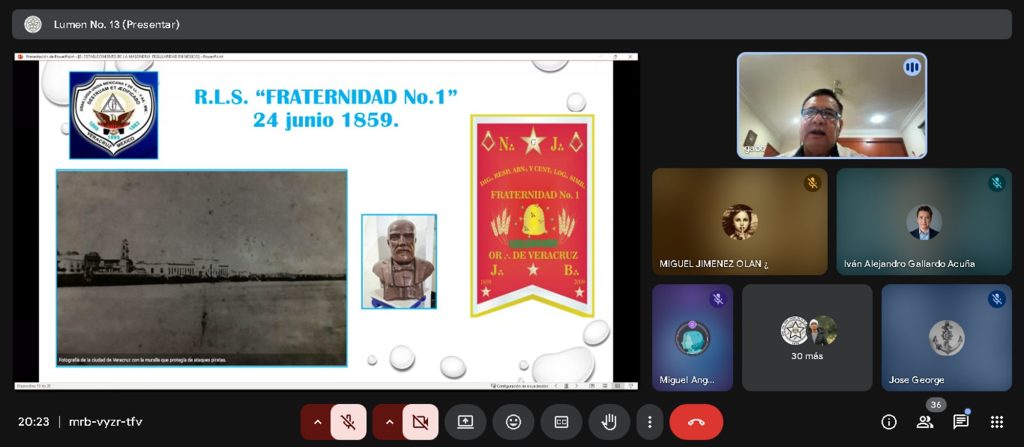
Task: Open the emoji reactions icon
Action: pos(513,422)
